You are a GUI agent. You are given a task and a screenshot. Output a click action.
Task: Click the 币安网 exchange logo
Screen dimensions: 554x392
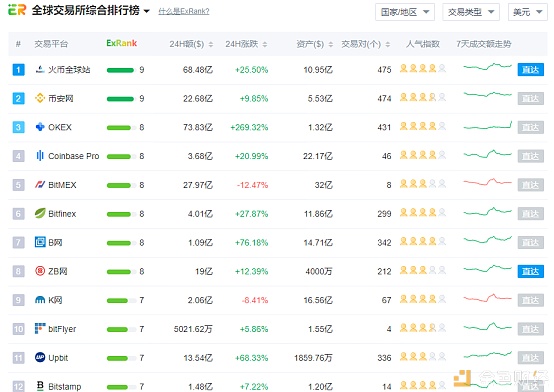pyautogui.click(x=40, y=98)
